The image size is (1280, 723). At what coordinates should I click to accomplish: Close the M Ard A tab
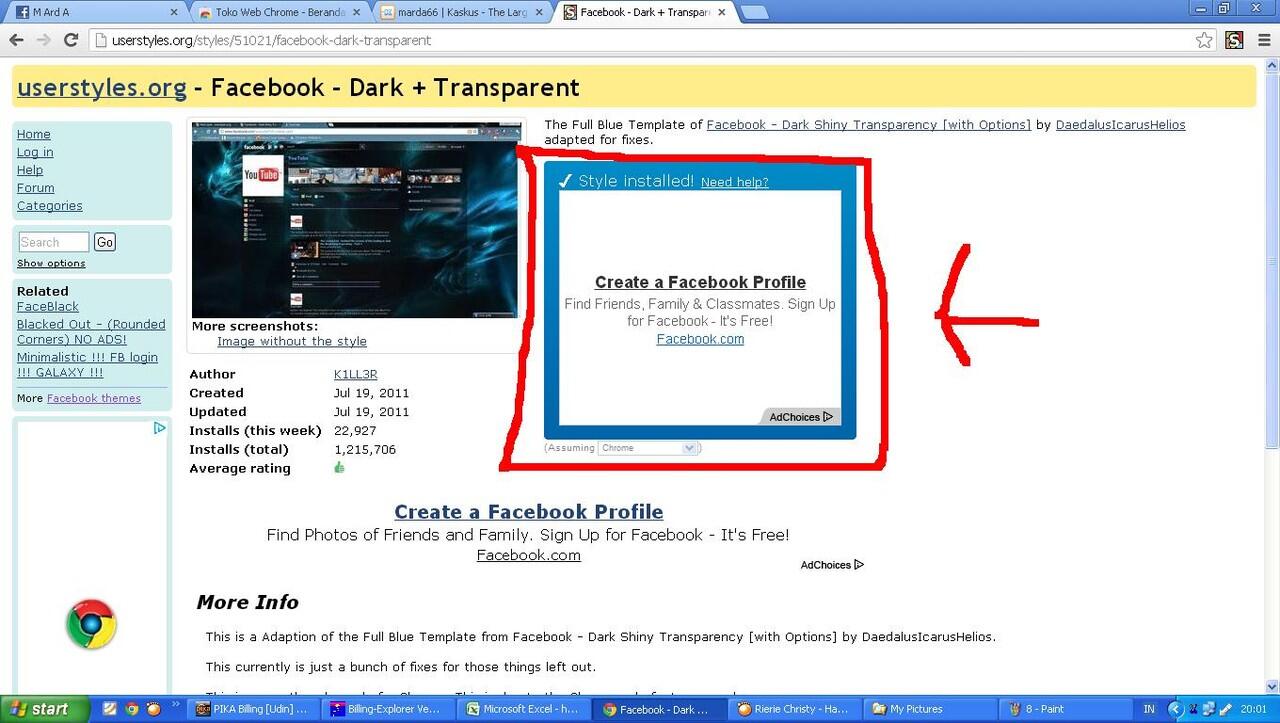(173, 12)
